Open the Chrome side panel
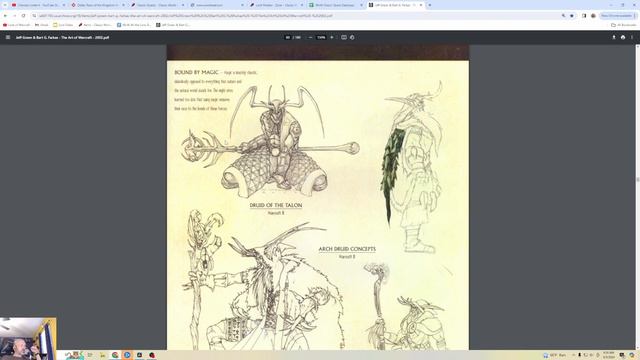640x360 pixels. (584, 16)
